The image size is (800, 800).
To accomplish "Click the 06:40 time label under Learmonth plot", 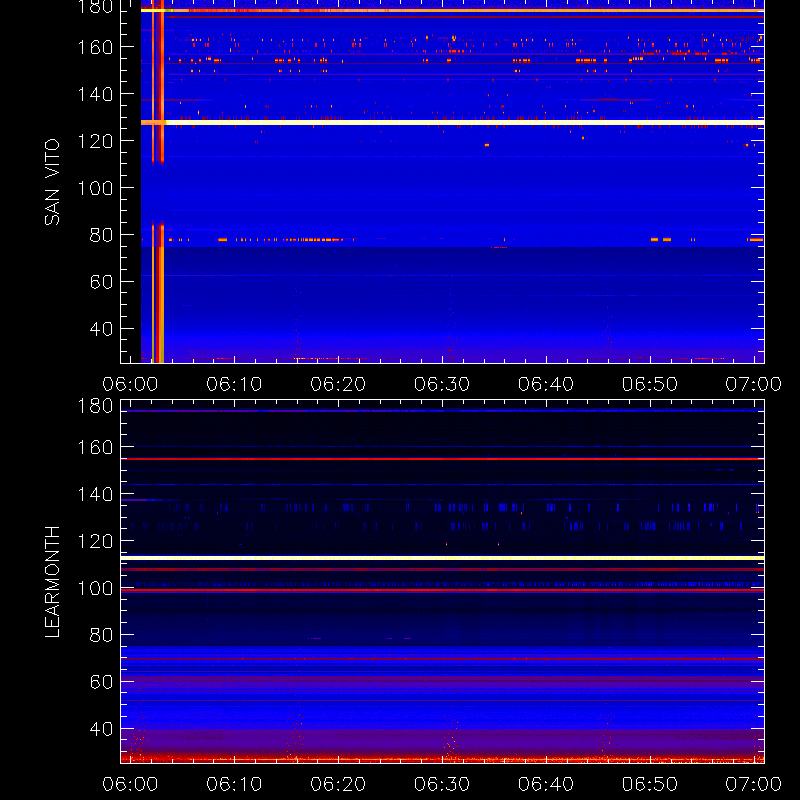I will 546,784.
